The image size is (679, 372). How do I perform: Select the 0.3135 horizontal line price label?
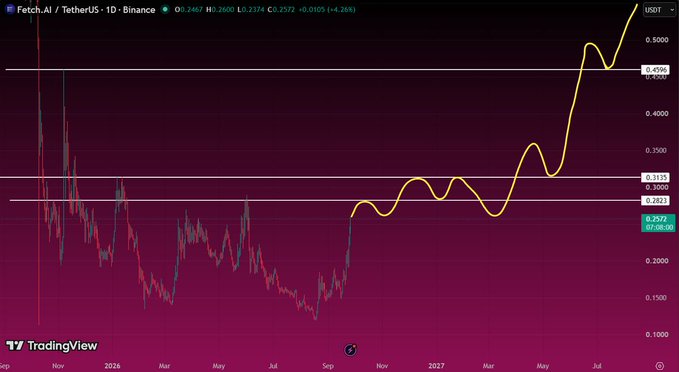click(x=656, y=177)
